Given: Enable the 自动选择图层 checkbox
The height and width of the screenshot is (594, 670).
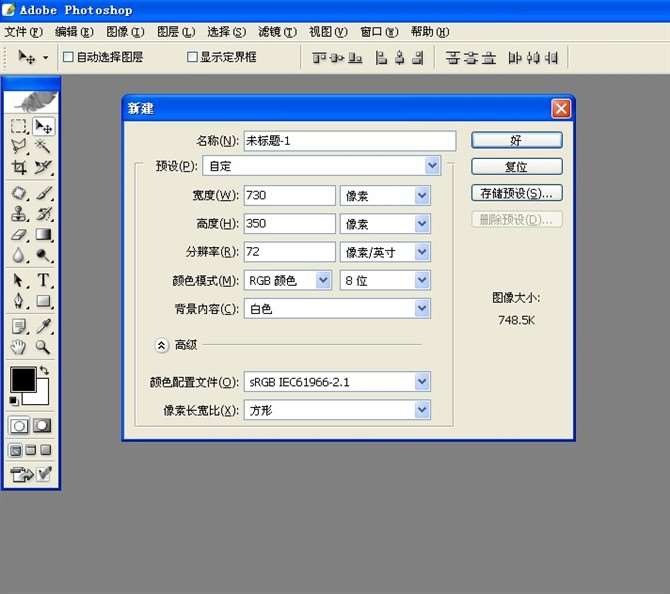Looking at the screenshot, I should tap(68, 57).
